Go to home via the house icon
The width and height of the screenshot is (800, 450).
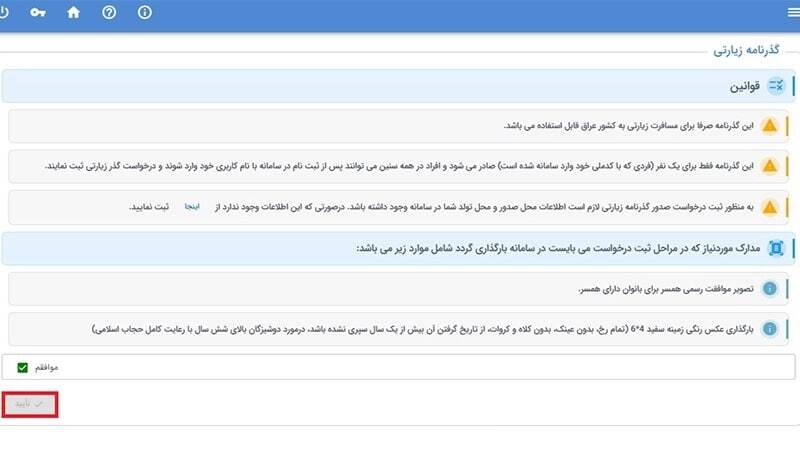pos(73,13)
